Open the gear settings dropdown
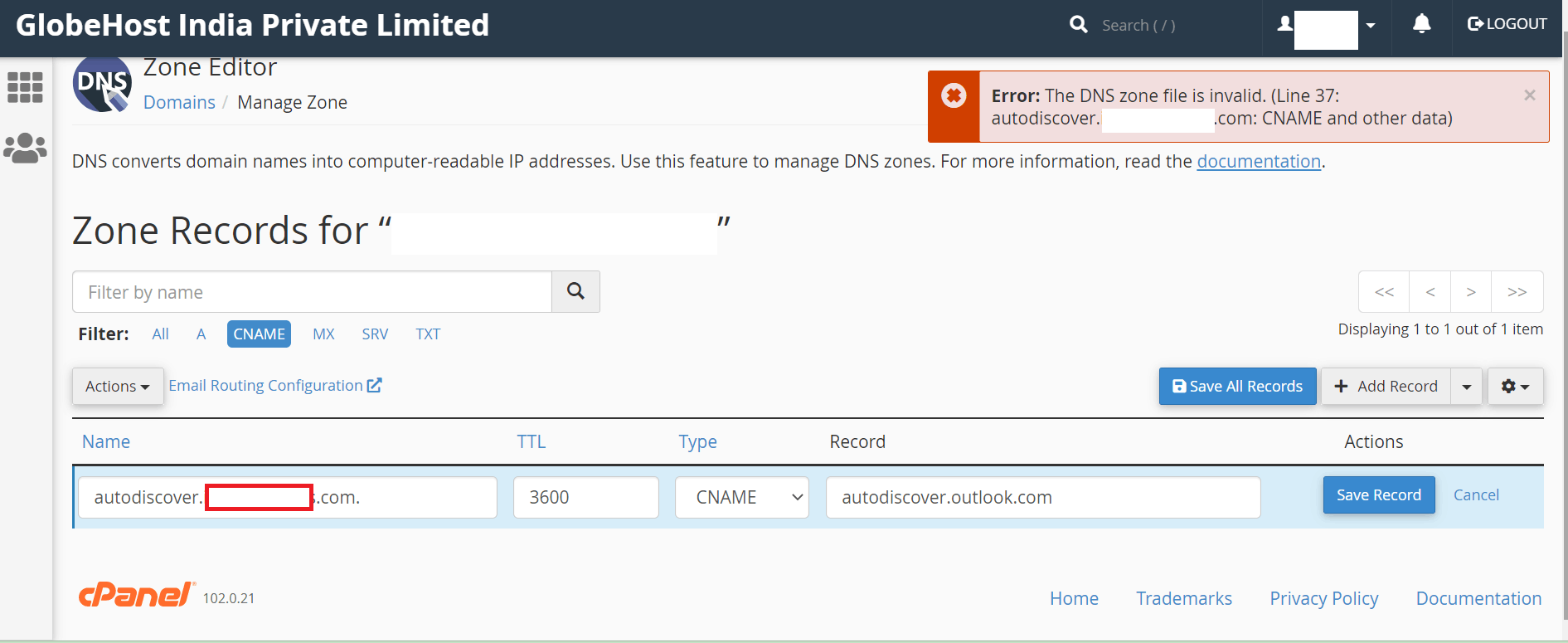Image resolution: width=1568 pixels, height=643 pixels. click(x=1515, y=387)
